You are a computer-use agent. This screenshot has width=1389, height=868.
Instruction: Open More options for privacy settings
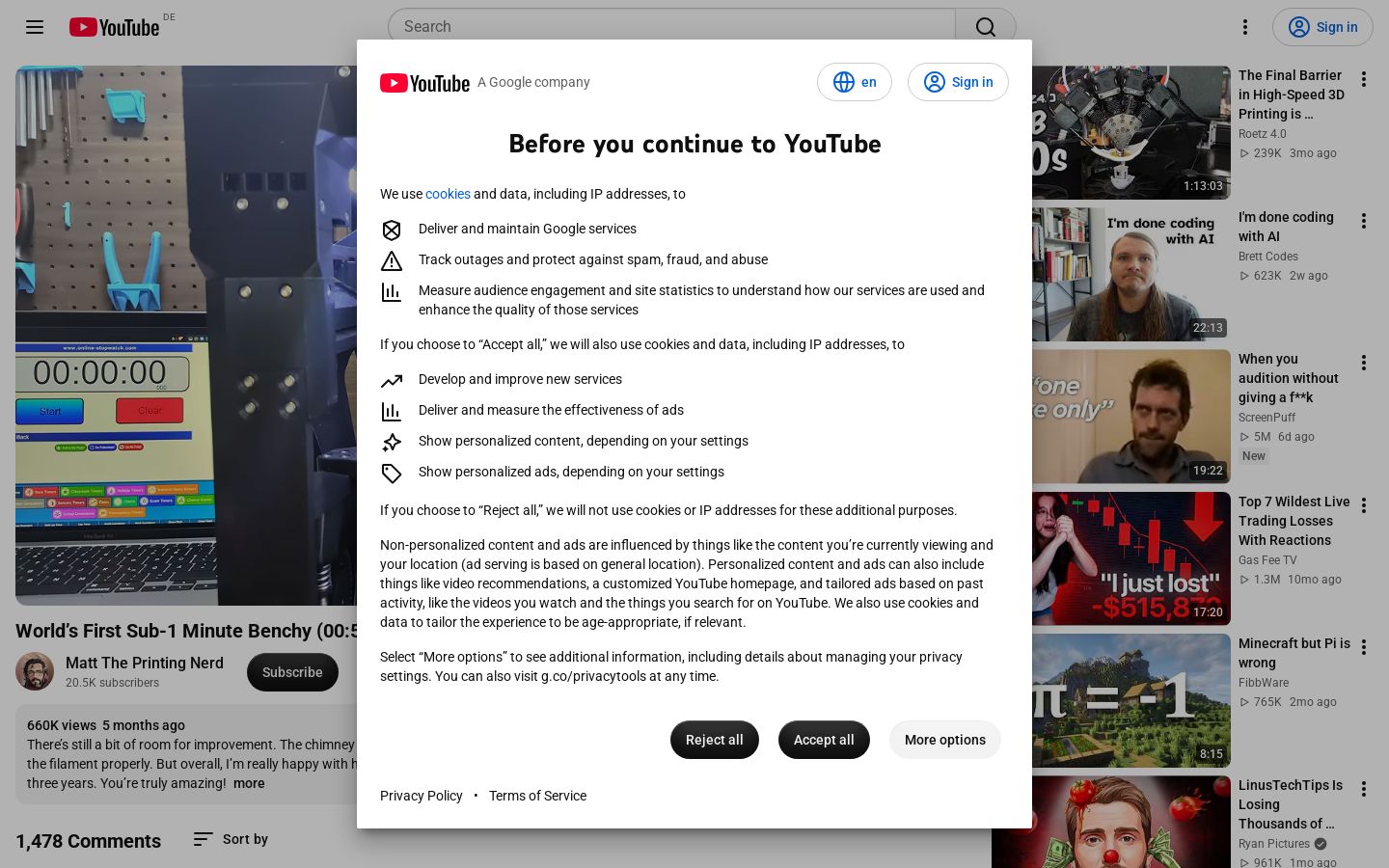tap(945, 740)
